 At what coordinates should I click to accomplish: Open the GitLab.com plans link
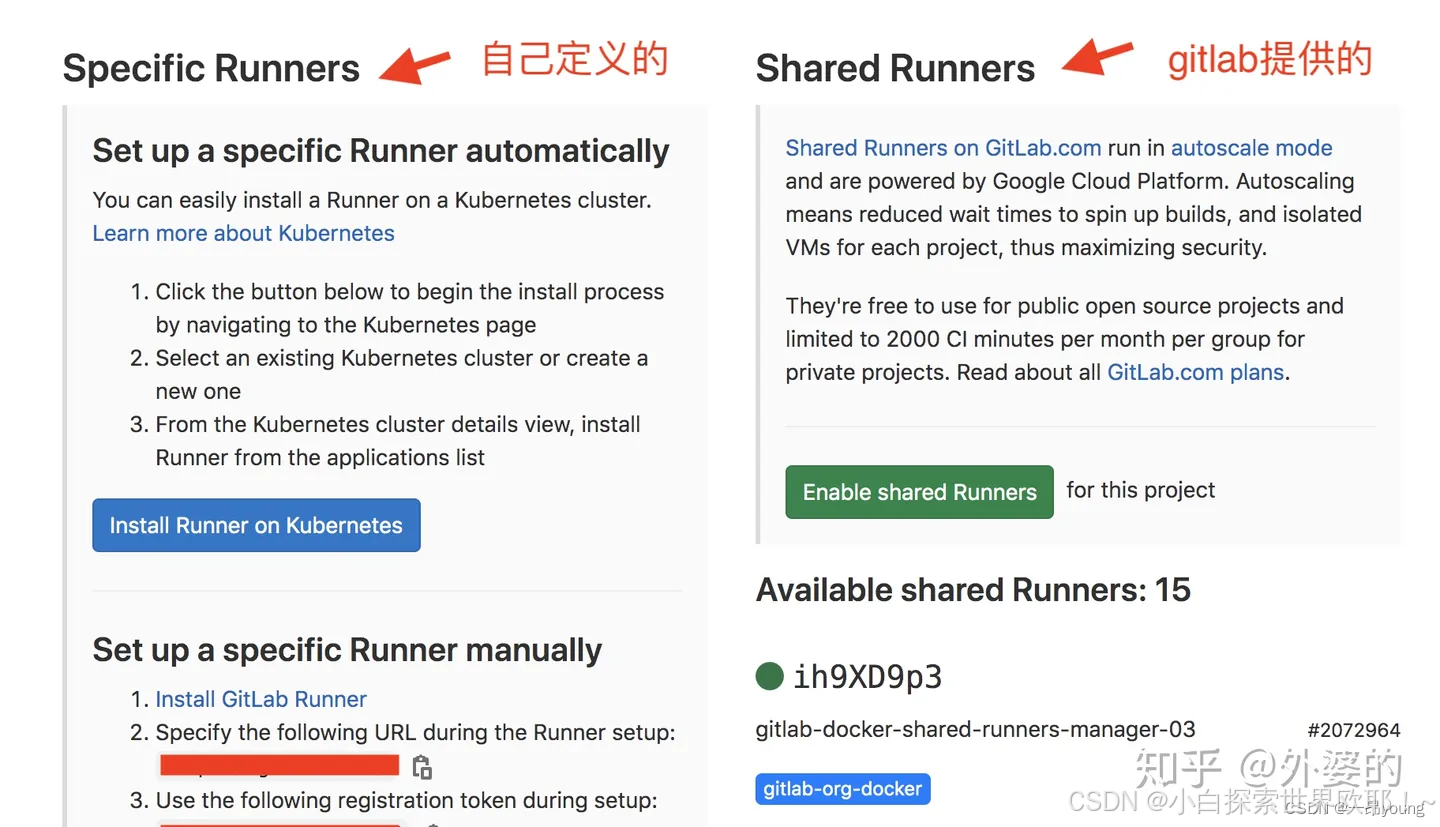coord(1195,372)
